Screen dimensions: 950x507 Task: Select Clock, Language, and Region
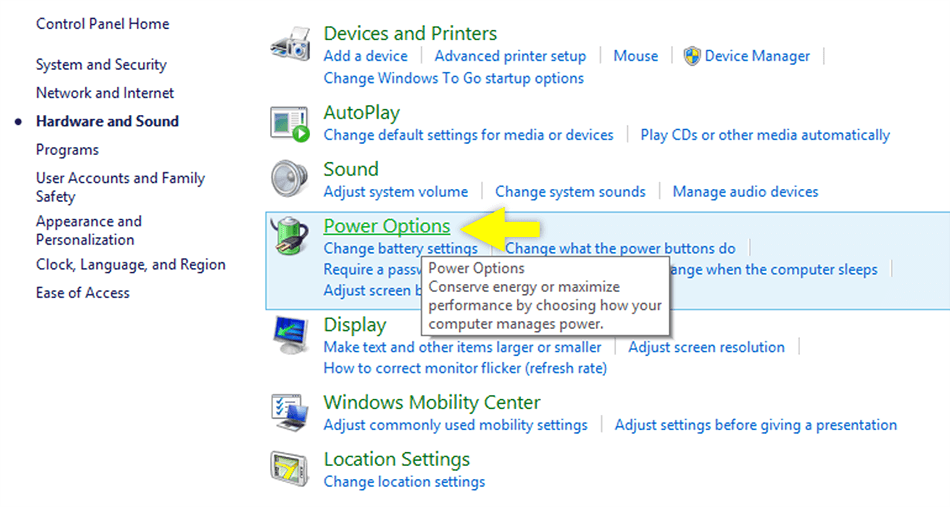[x=130, y=265]
